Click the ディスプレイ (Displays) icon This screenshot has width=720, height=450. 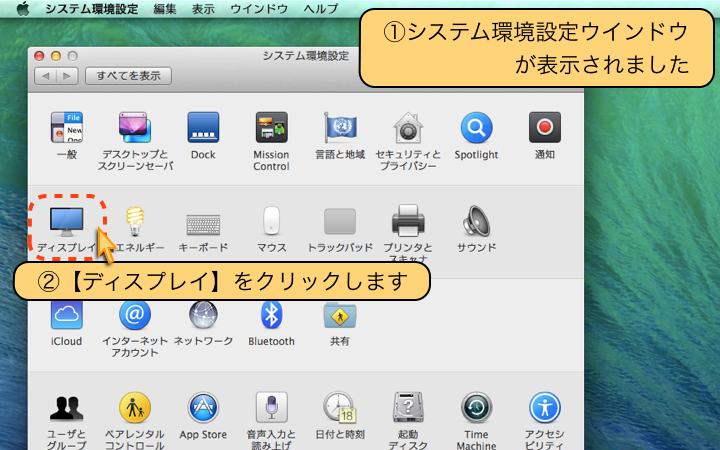(67, 222)
